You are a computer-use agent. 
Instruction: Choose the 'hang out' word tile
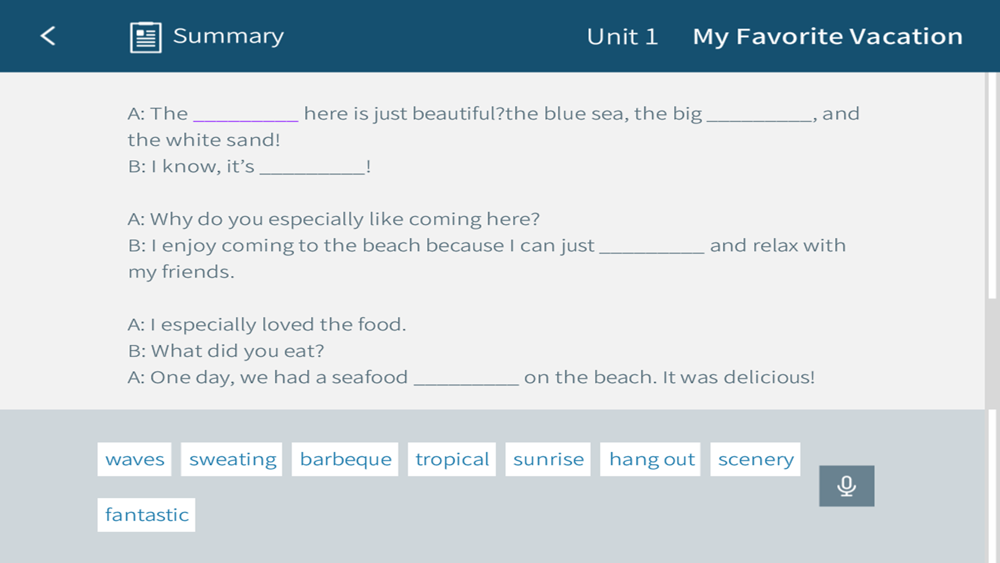click(x=651, y=459)
